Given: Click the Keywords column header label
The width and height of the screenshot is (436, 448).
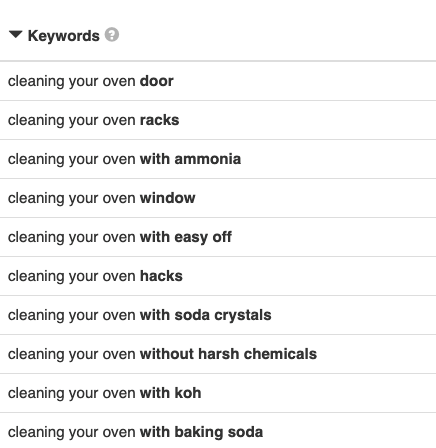Looking at the screenshot, I should (64, 36).
